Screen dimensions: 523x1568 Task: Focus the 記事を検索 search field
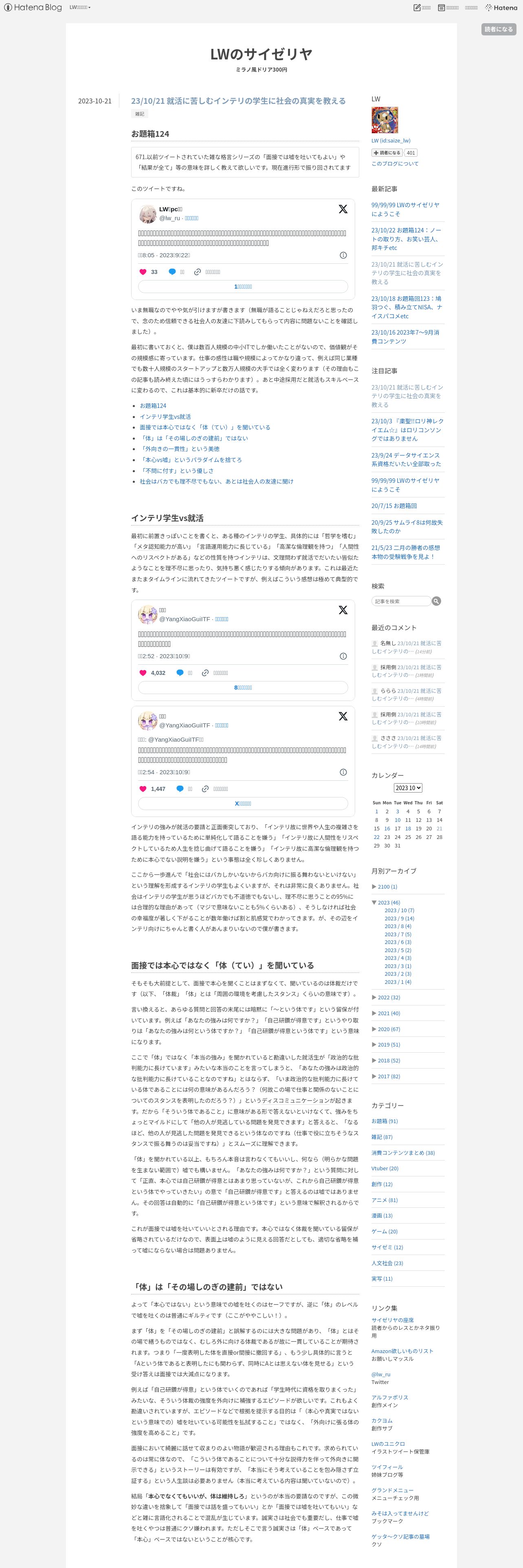coord(401,601)
